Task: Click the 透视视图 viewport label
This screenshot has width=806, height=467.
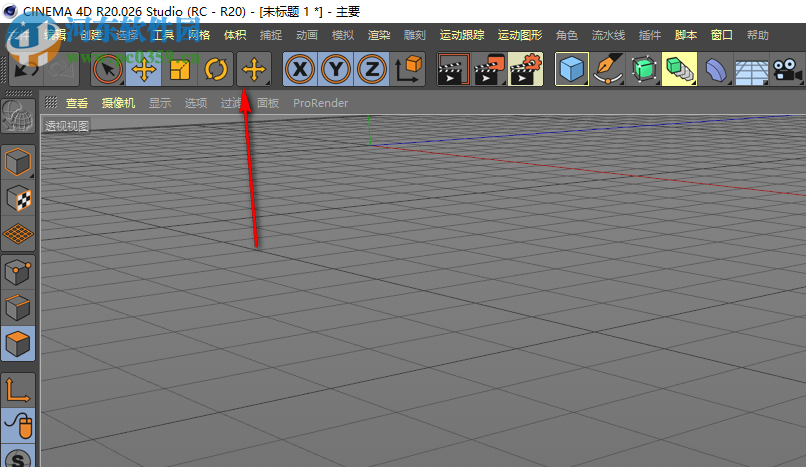Action: click(66, 125)
